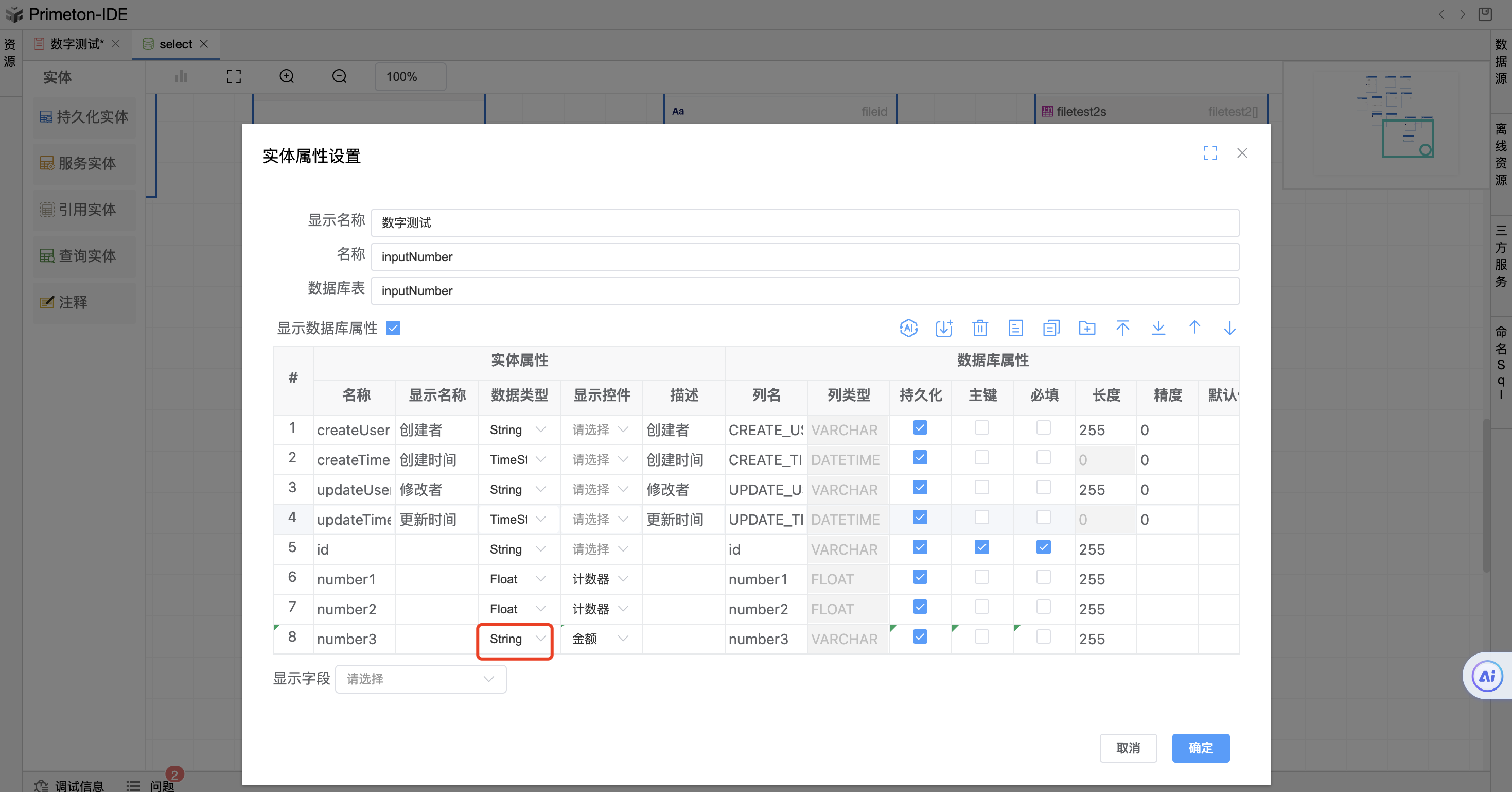This screenshot has height=792, width=1512.
Task: Click the copy attributes icon
Action: 1051,328
